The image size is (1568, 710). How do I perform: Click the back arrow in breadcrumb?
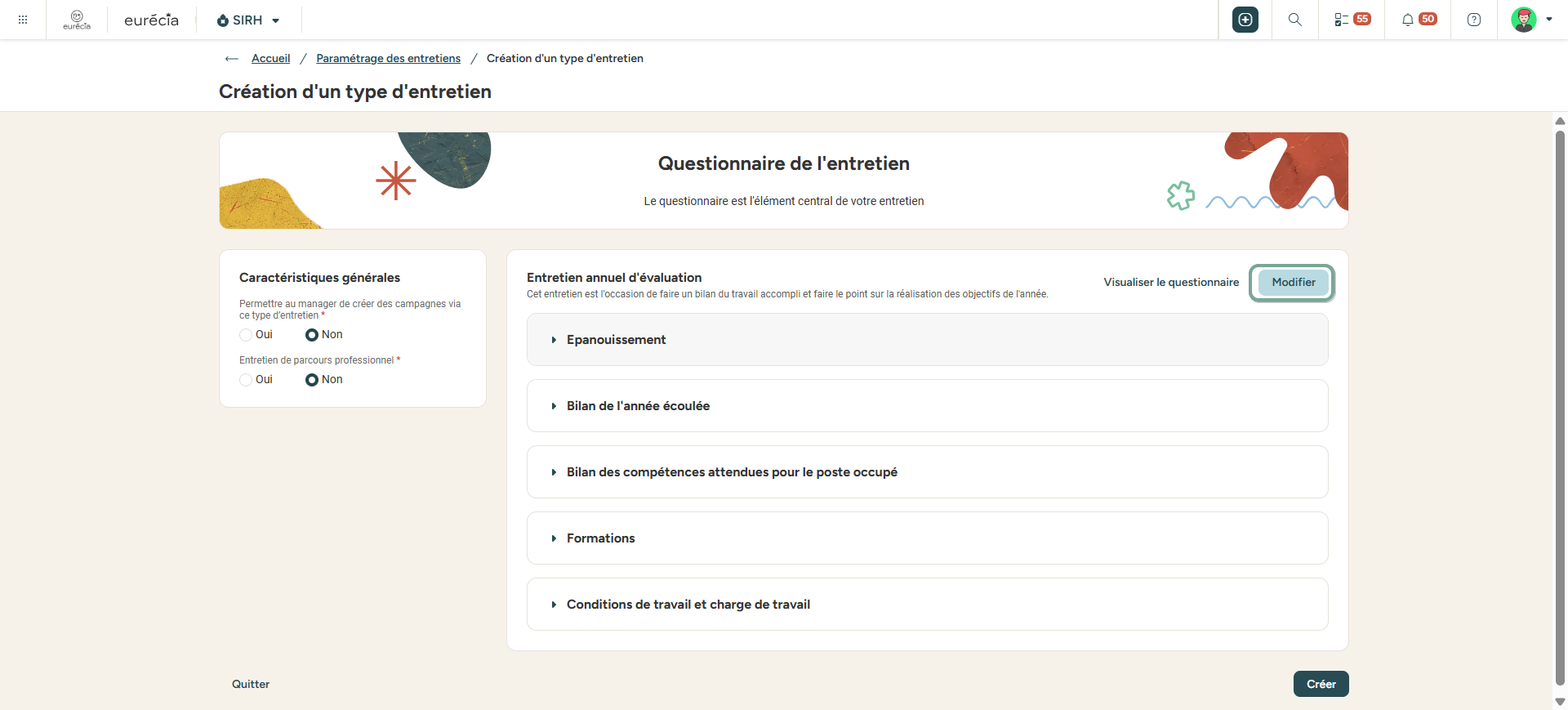232,59
